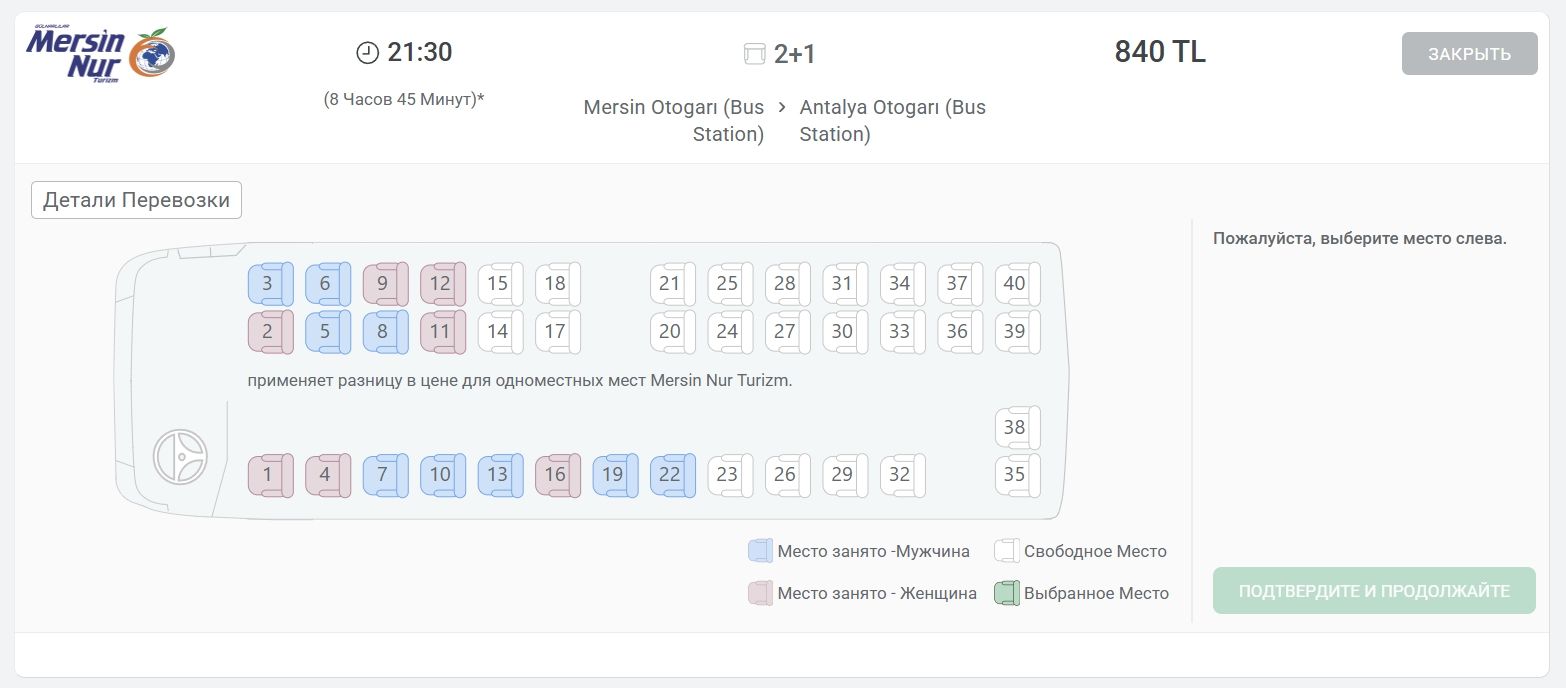The width and height of the screenshot is (1566, 688).
Task: Select seat 35 at the back
Action: pyautogui.click(x=1018, y=476)
